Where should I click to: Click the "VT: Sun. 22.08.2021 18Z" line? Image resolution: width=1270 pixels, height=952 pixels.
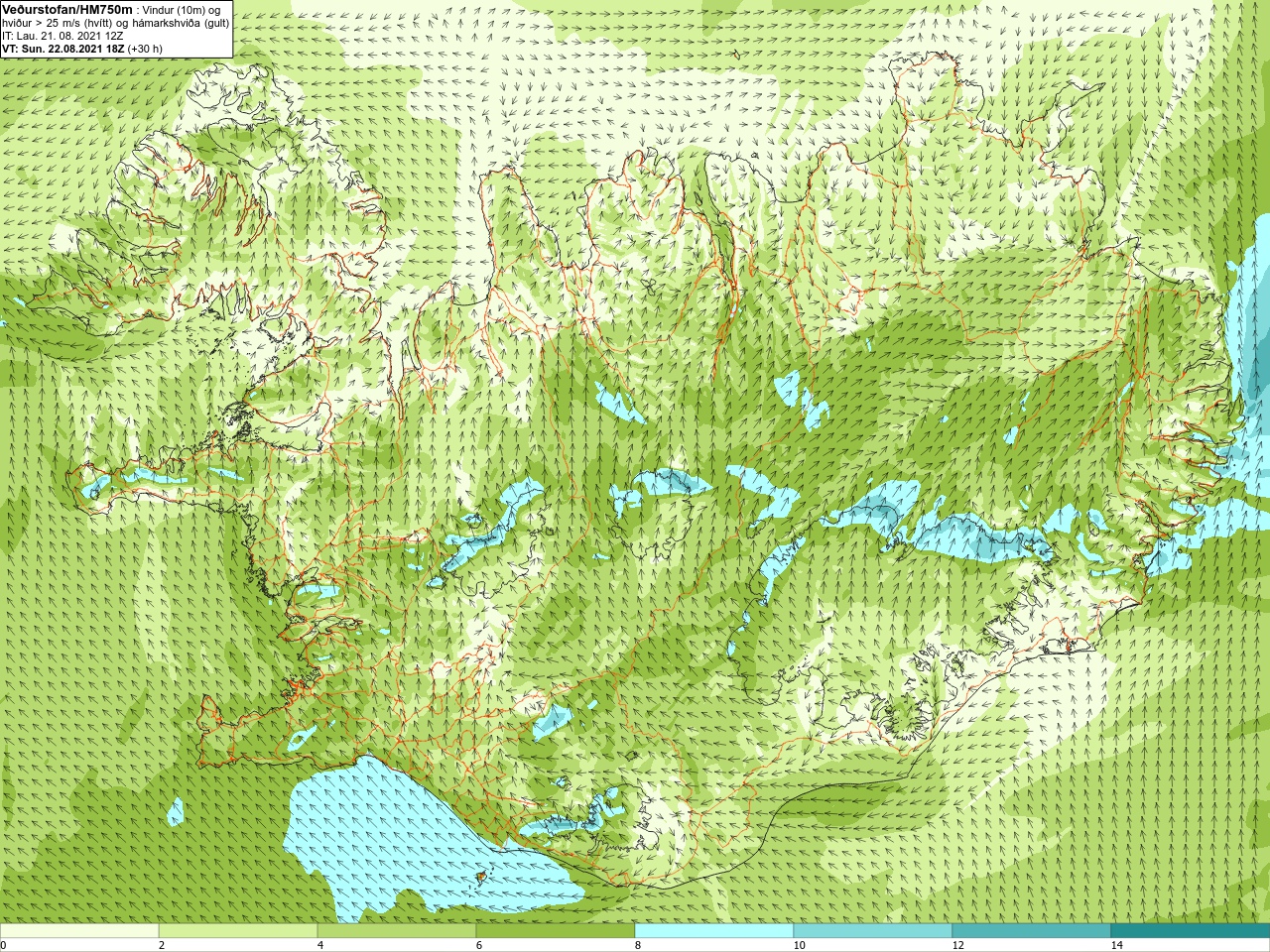63,48
